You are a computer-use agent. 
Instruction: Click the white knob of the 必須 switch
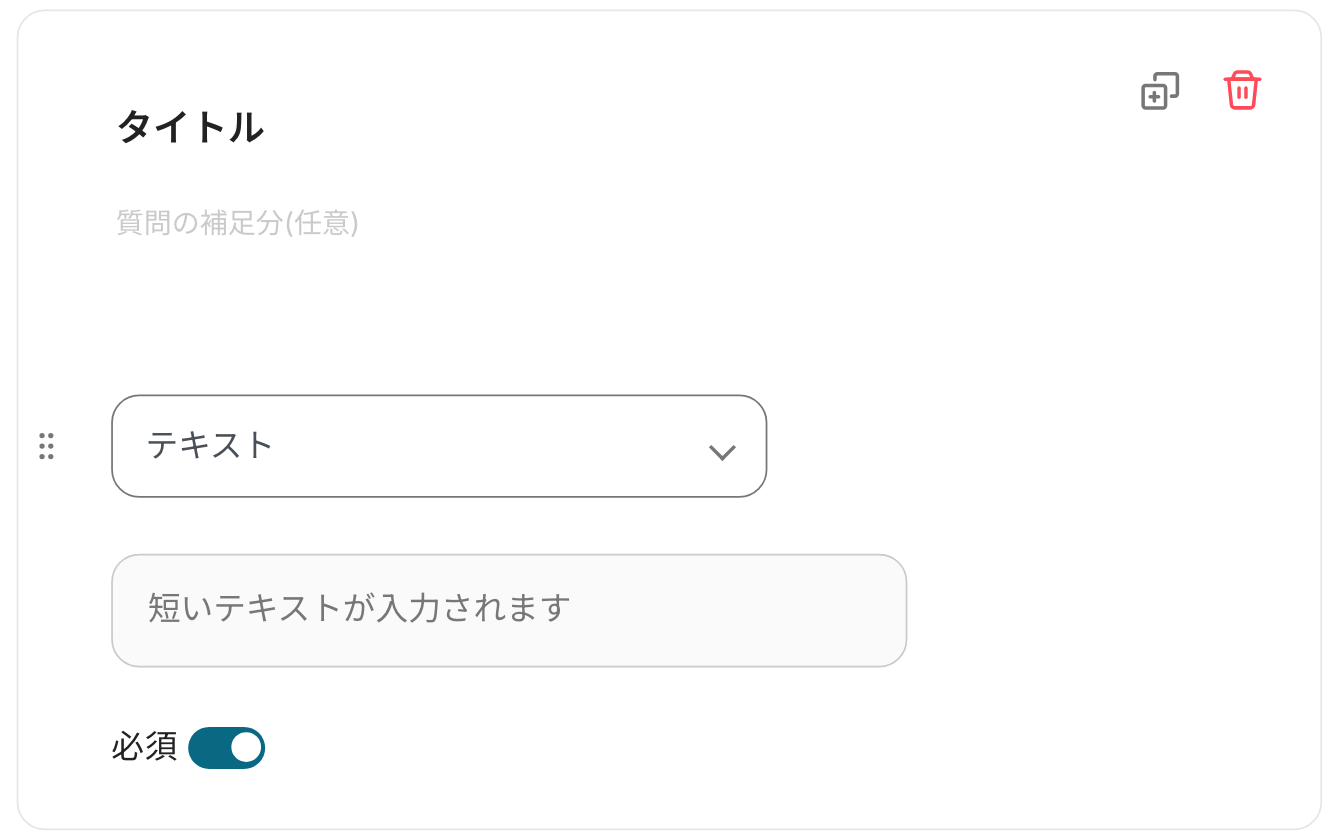click(245, 748)
